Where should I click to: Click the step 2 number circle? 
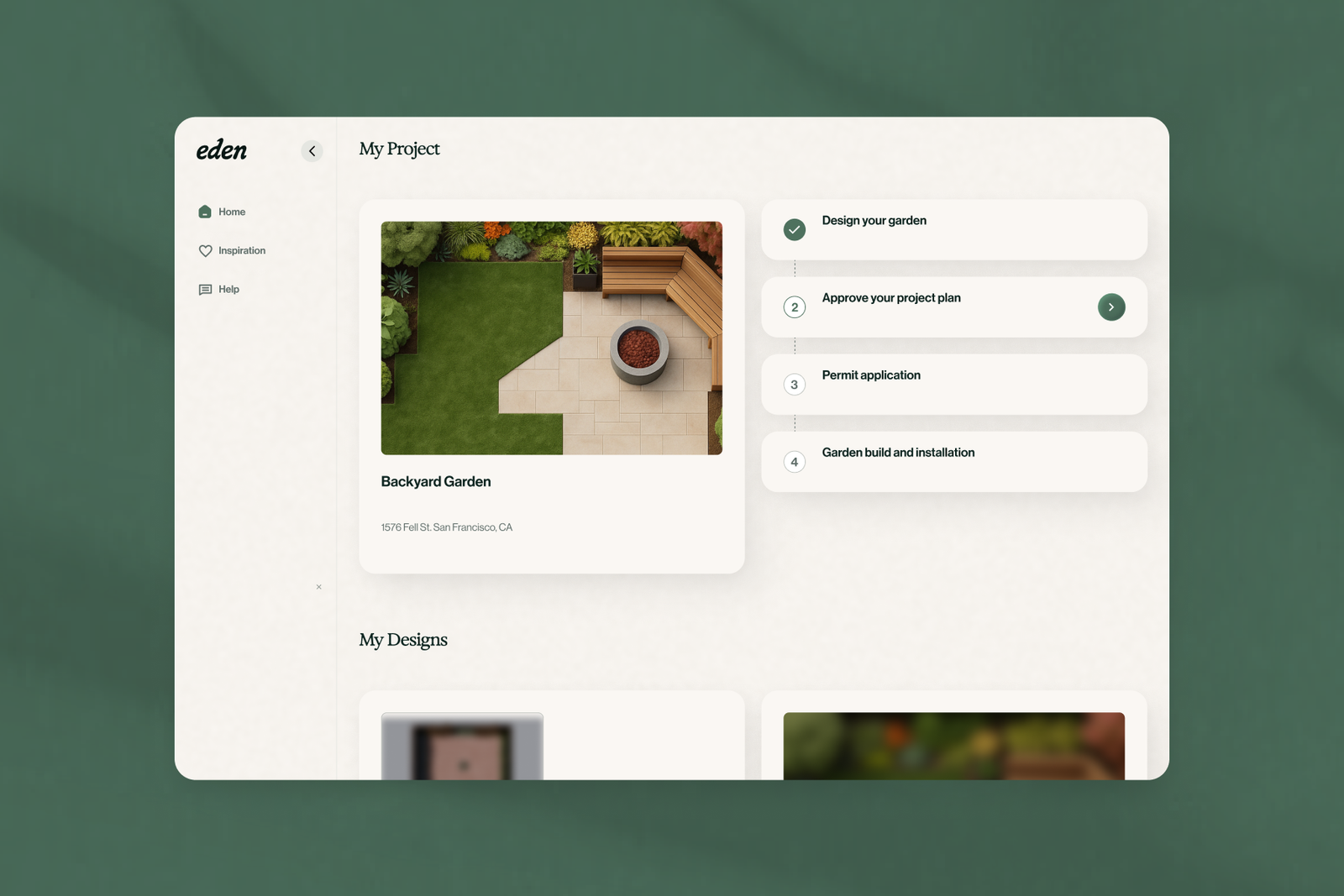click(x=795, y=307)
